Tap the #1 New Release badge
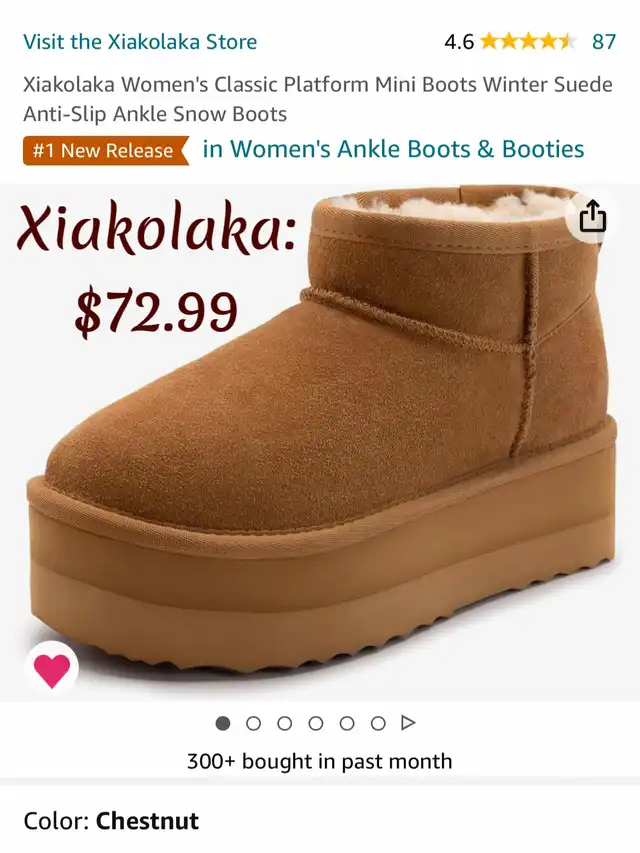The image size is (640, 853). [x=106, y=150]
